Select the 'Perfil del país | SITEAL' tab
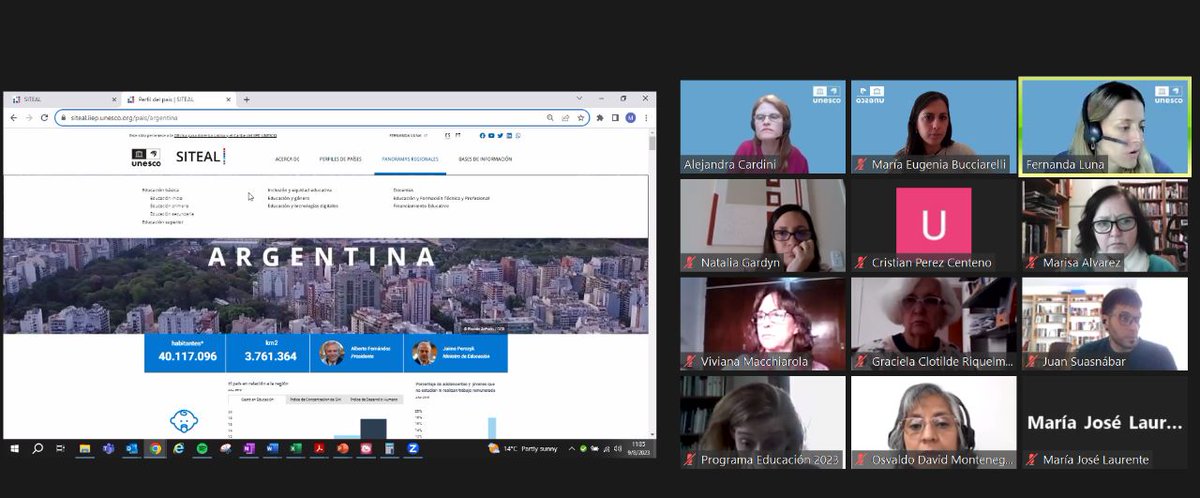Image resolution: width=1200 pixels, height=498 pixels. coord(177,100)
